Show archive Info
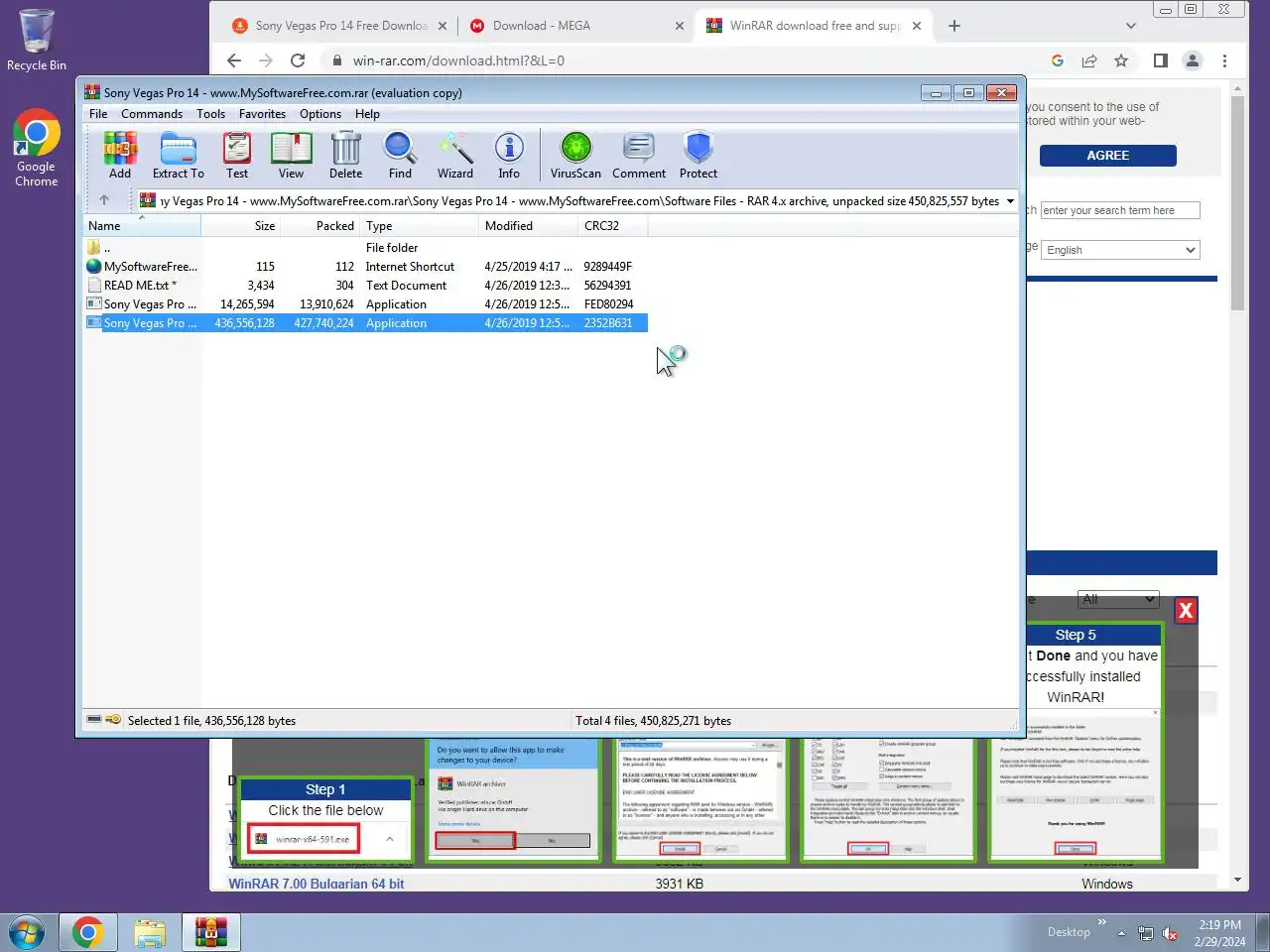 point(509,156)
